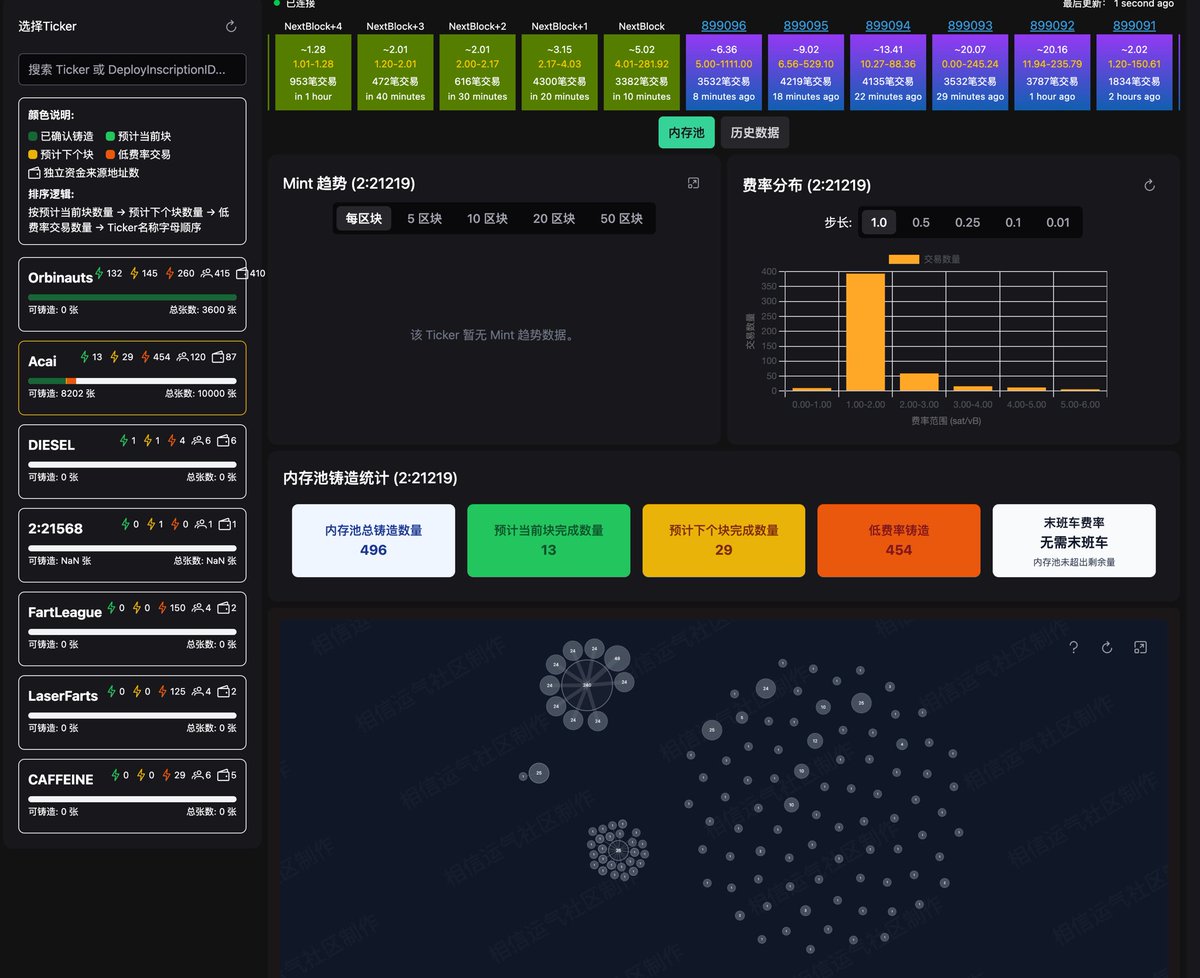Select the FartLeague ticker card

[x=132, y=629]
